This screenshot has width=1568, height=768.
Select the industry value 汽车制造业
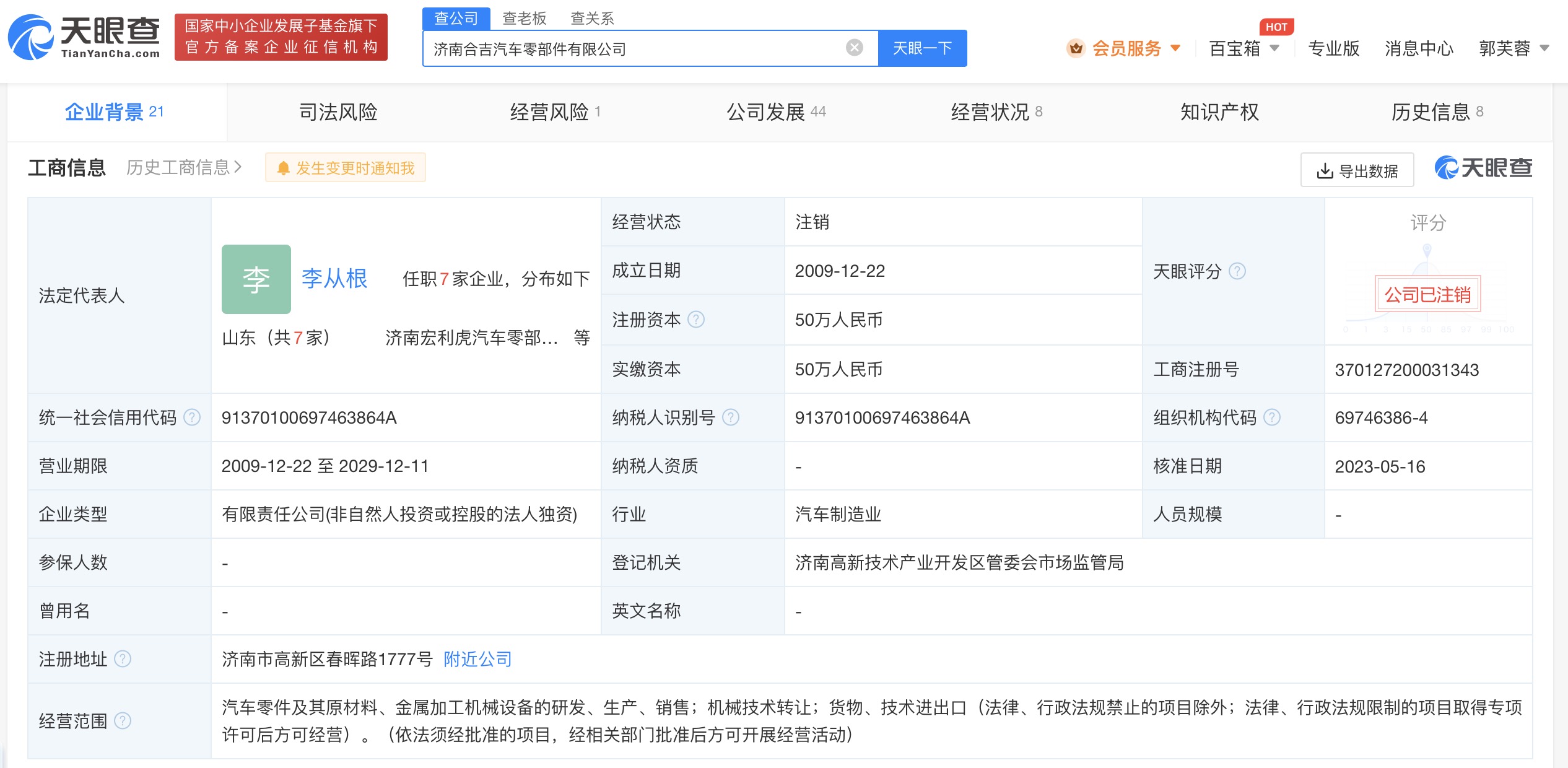pos(838,515)
